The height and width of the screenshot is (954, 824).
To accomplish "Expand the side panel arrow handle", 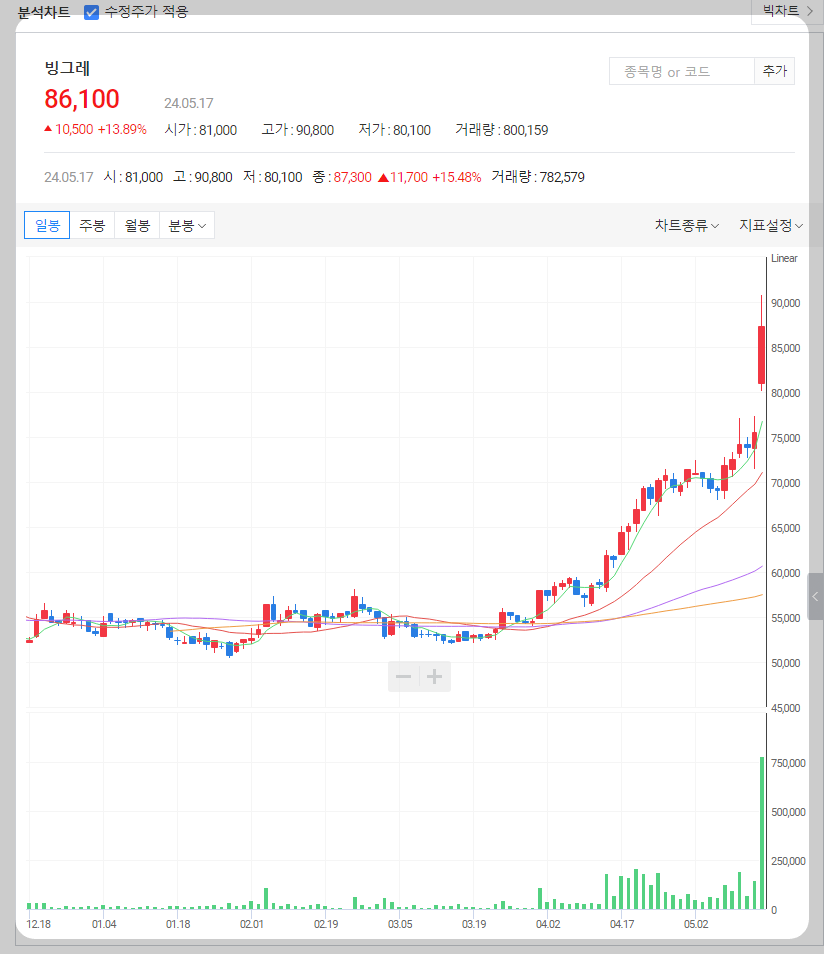I will [815, 597].
